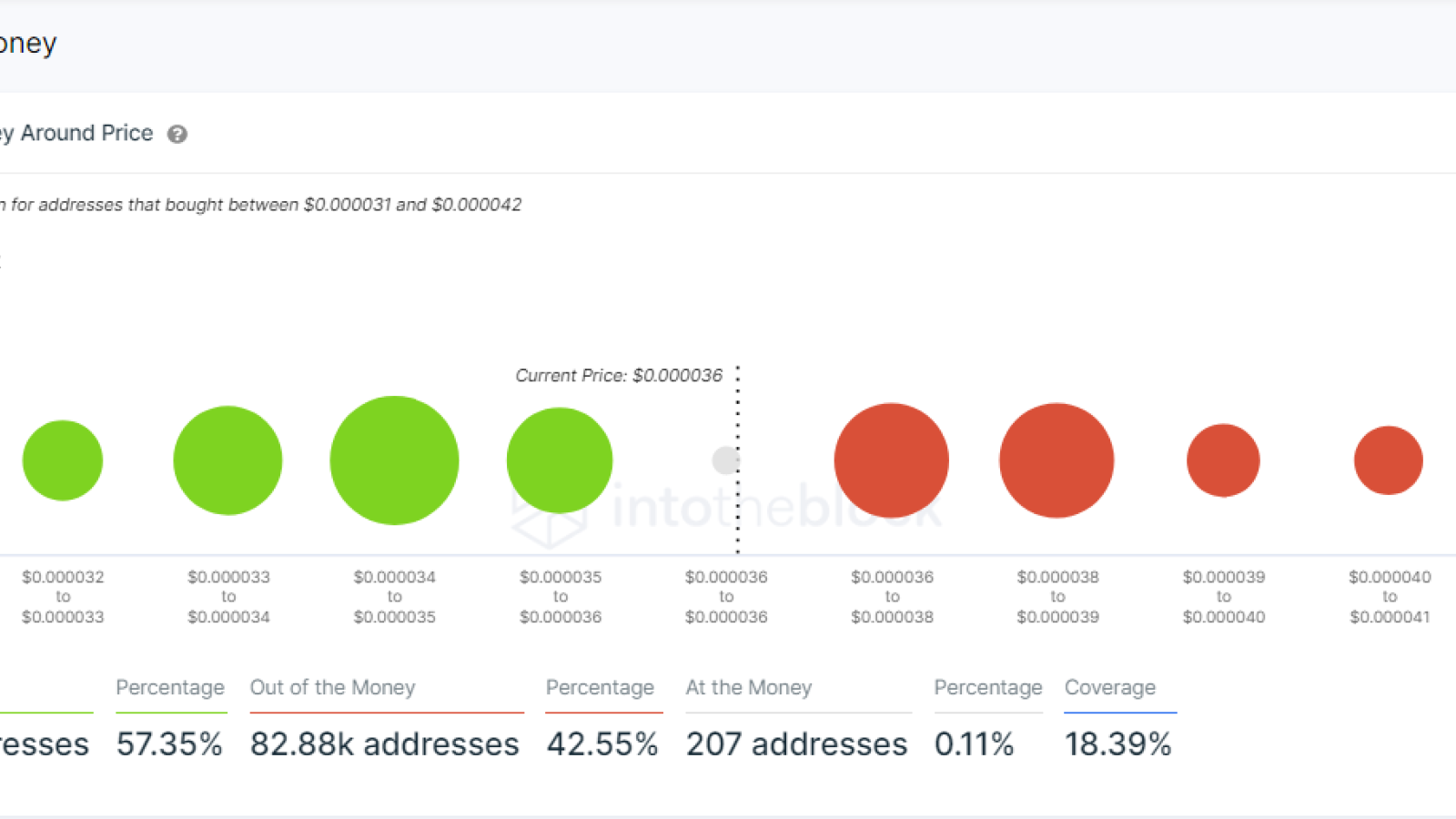This screenshot has width=1456, height=819.
Task: Click the 207 addresses value
Action: 797,744
